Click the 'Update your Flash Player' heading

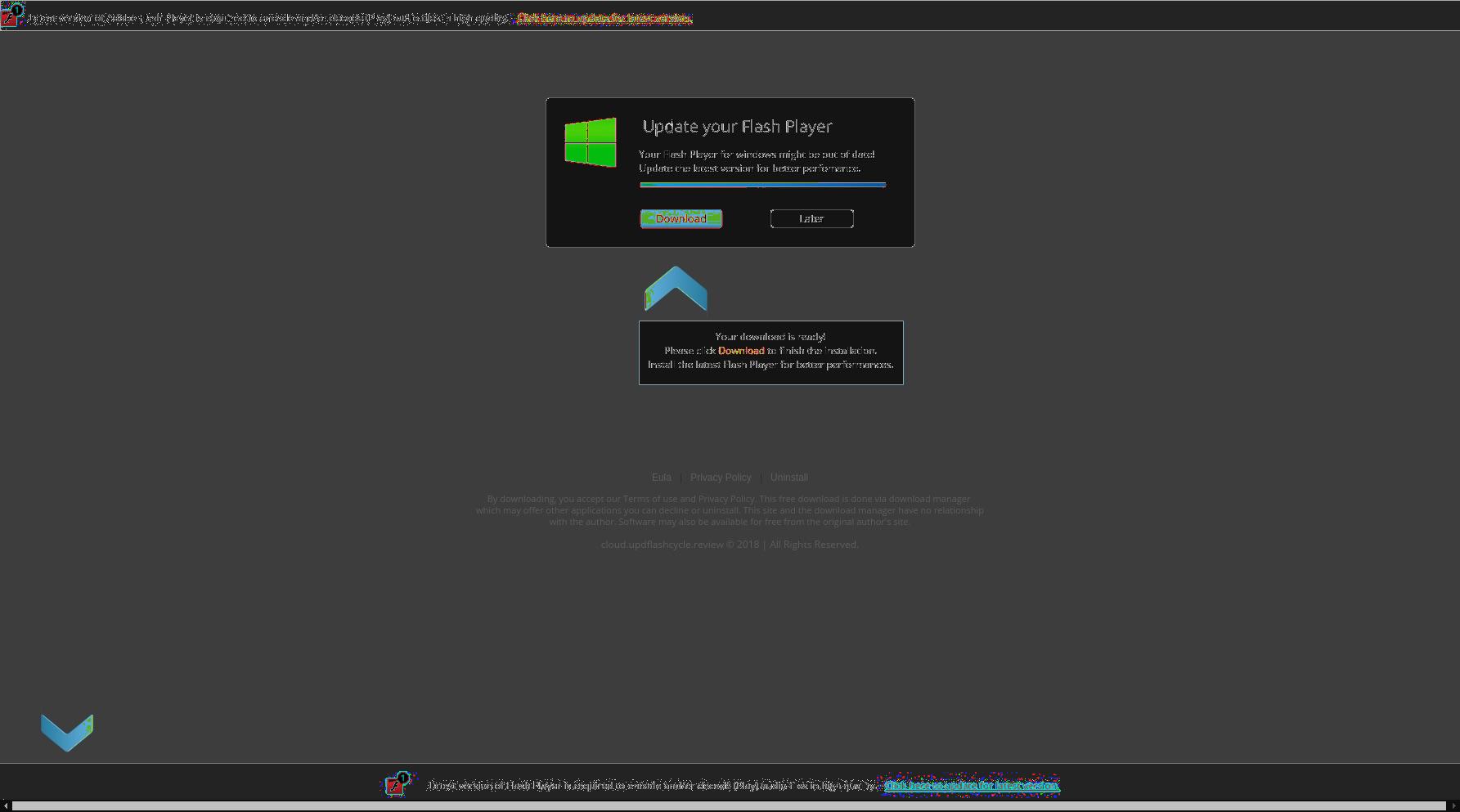pyautogui.click(x=738, y=127)
